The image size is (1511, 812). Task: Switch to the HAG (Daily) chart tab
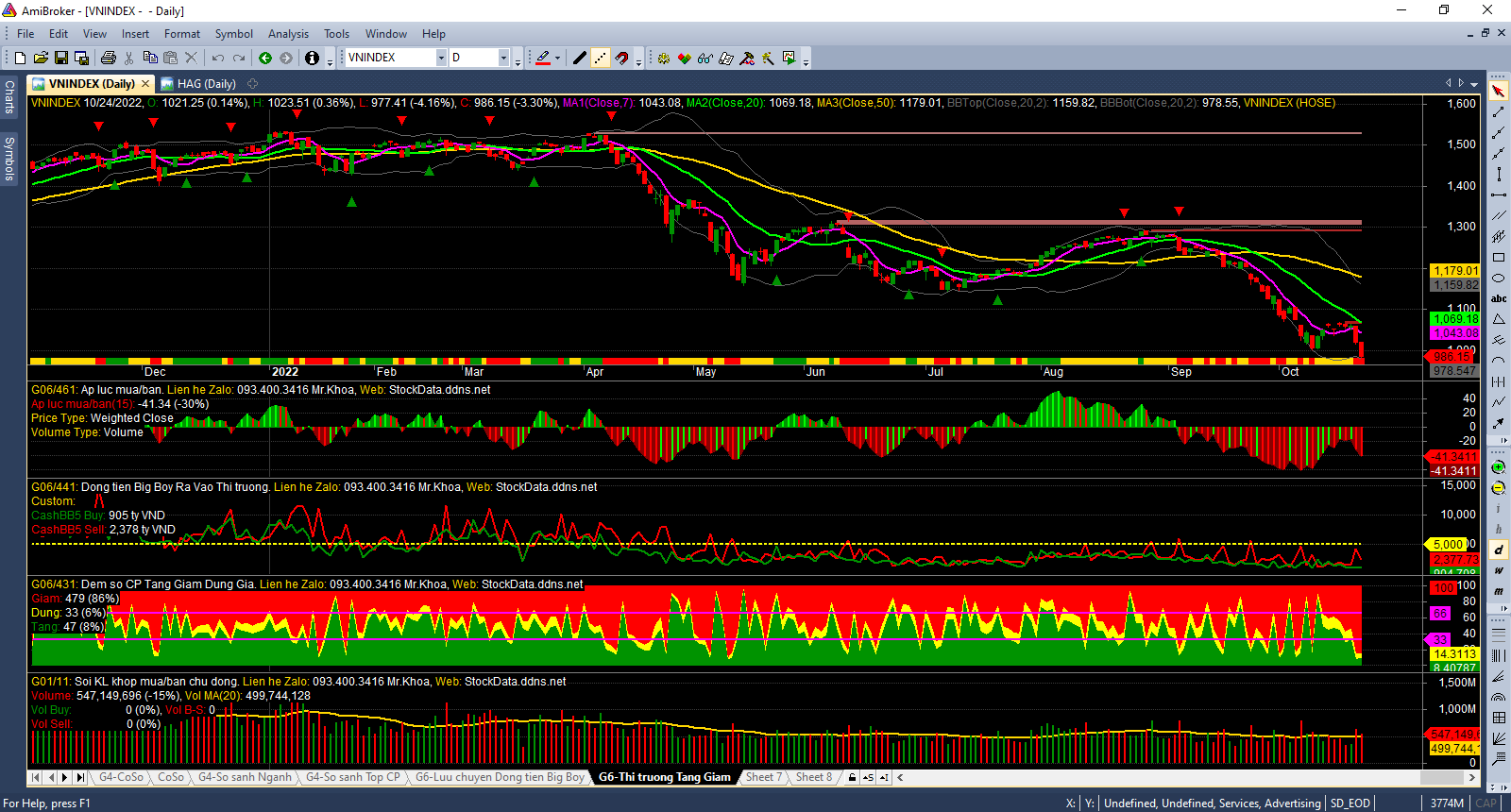198,84
